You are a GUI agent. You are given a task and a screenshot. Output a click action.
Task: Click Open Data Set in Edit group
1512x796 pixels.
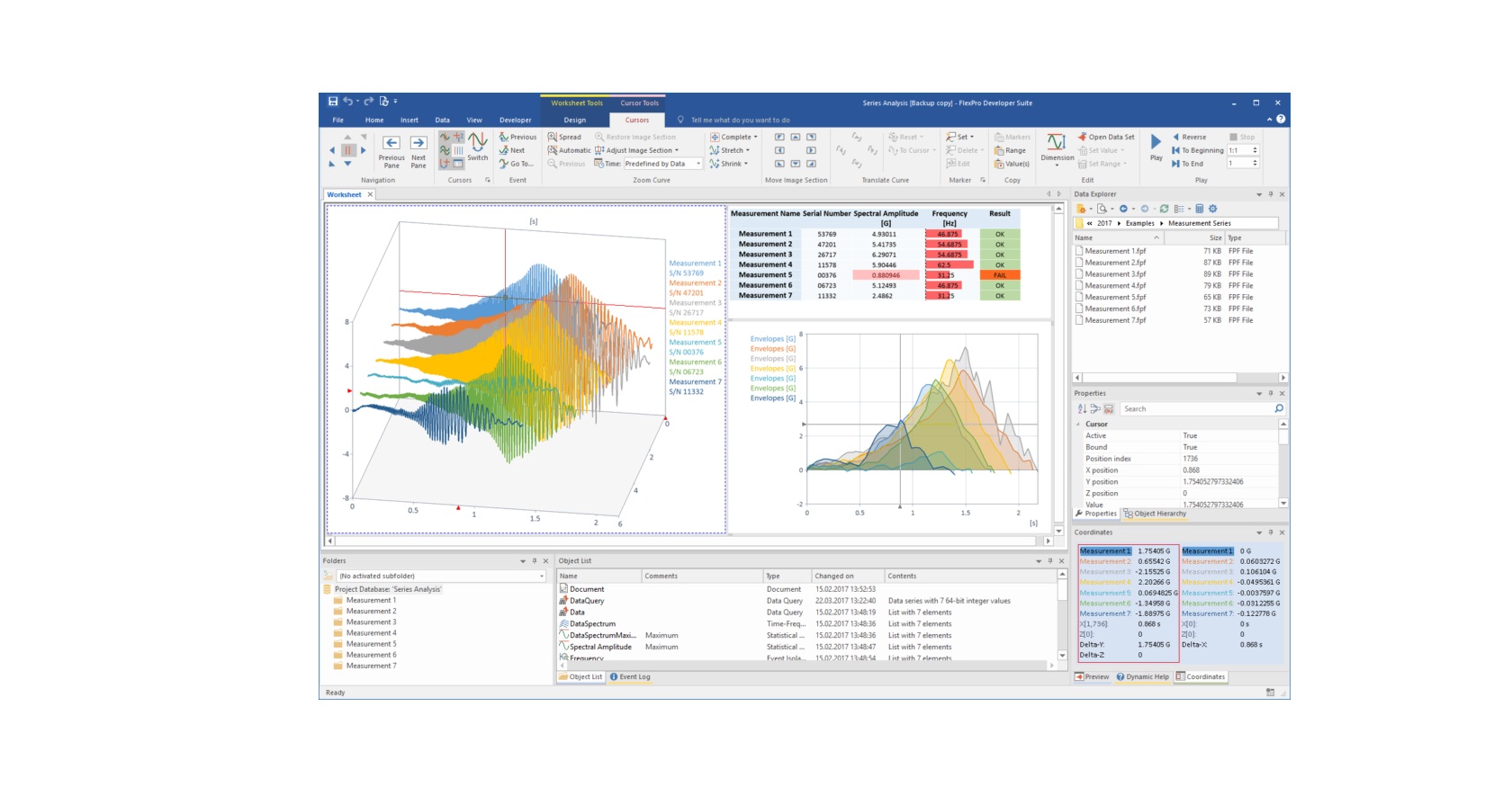[1106, 137]
